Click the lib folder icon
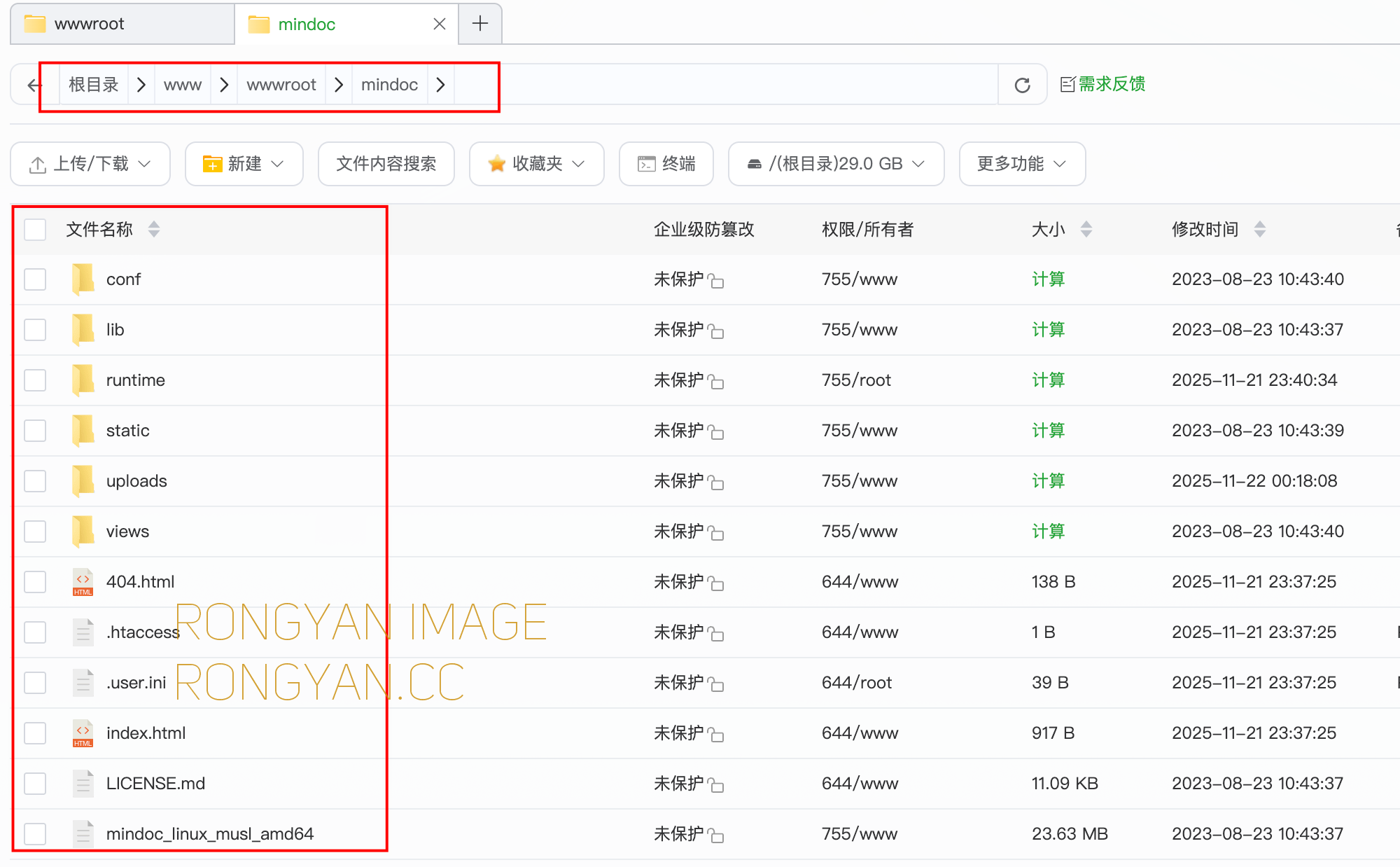 point(83,329)
